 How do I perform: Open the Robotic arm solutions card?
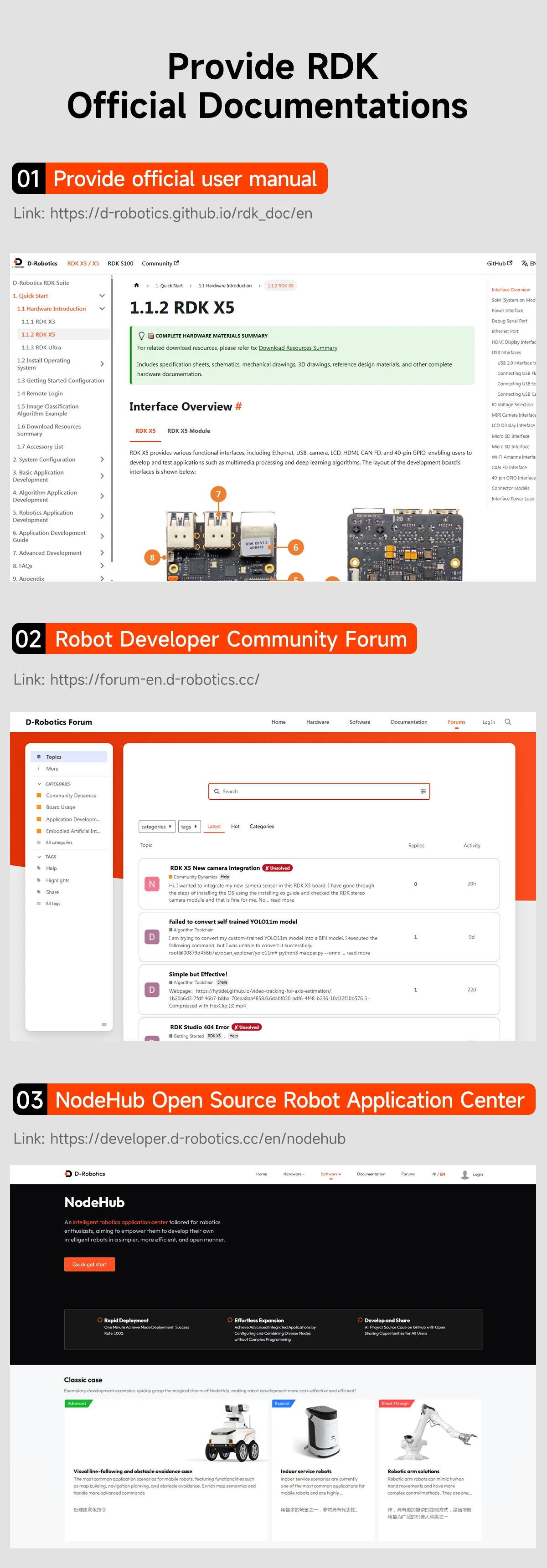coord(429,1470)
